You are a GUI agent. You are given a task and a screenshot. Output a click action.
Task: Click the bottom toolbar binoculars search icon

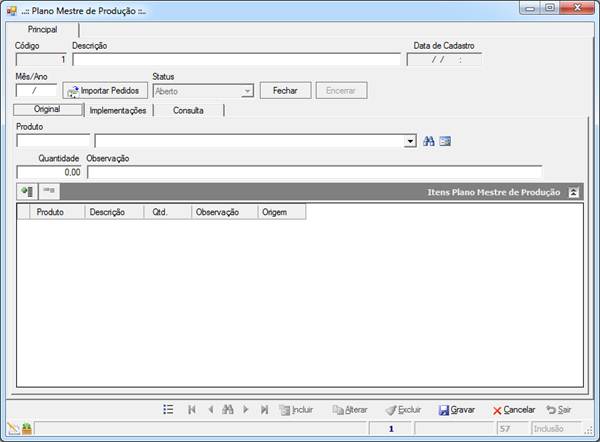(x=228, y=409)
